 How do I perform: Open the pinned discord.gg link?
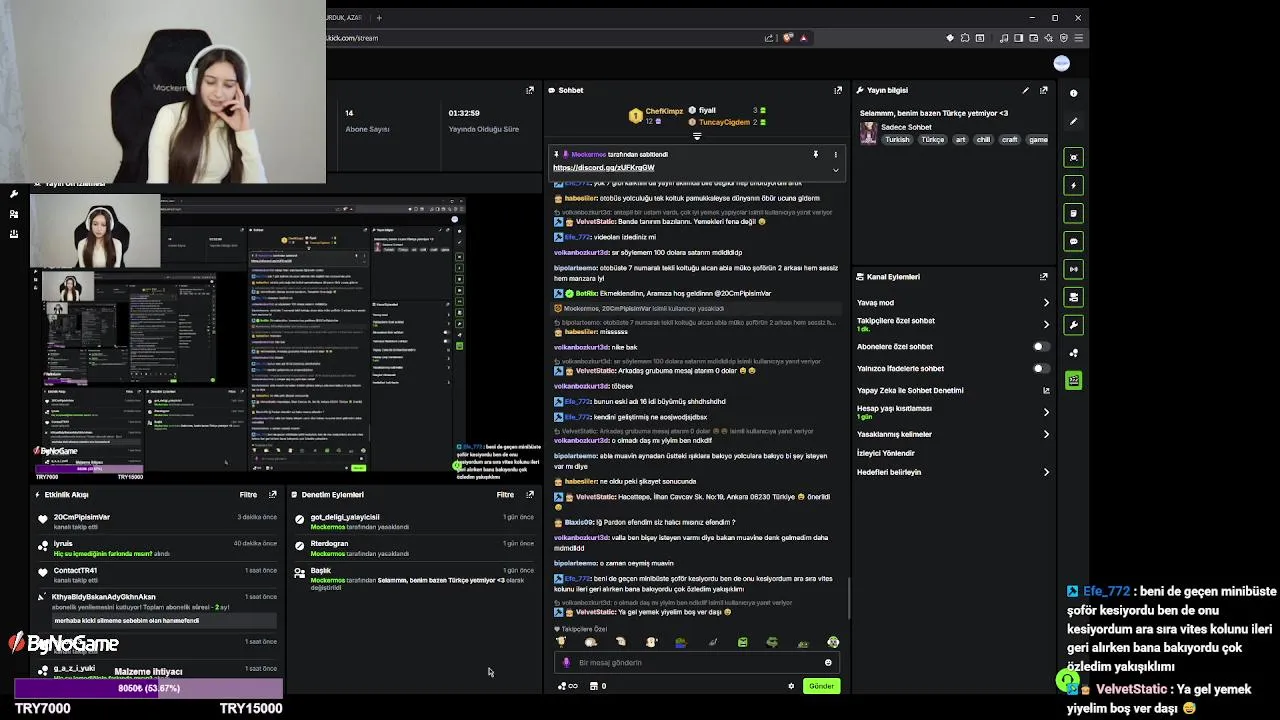pyautogui.click(x=603, y=168)
